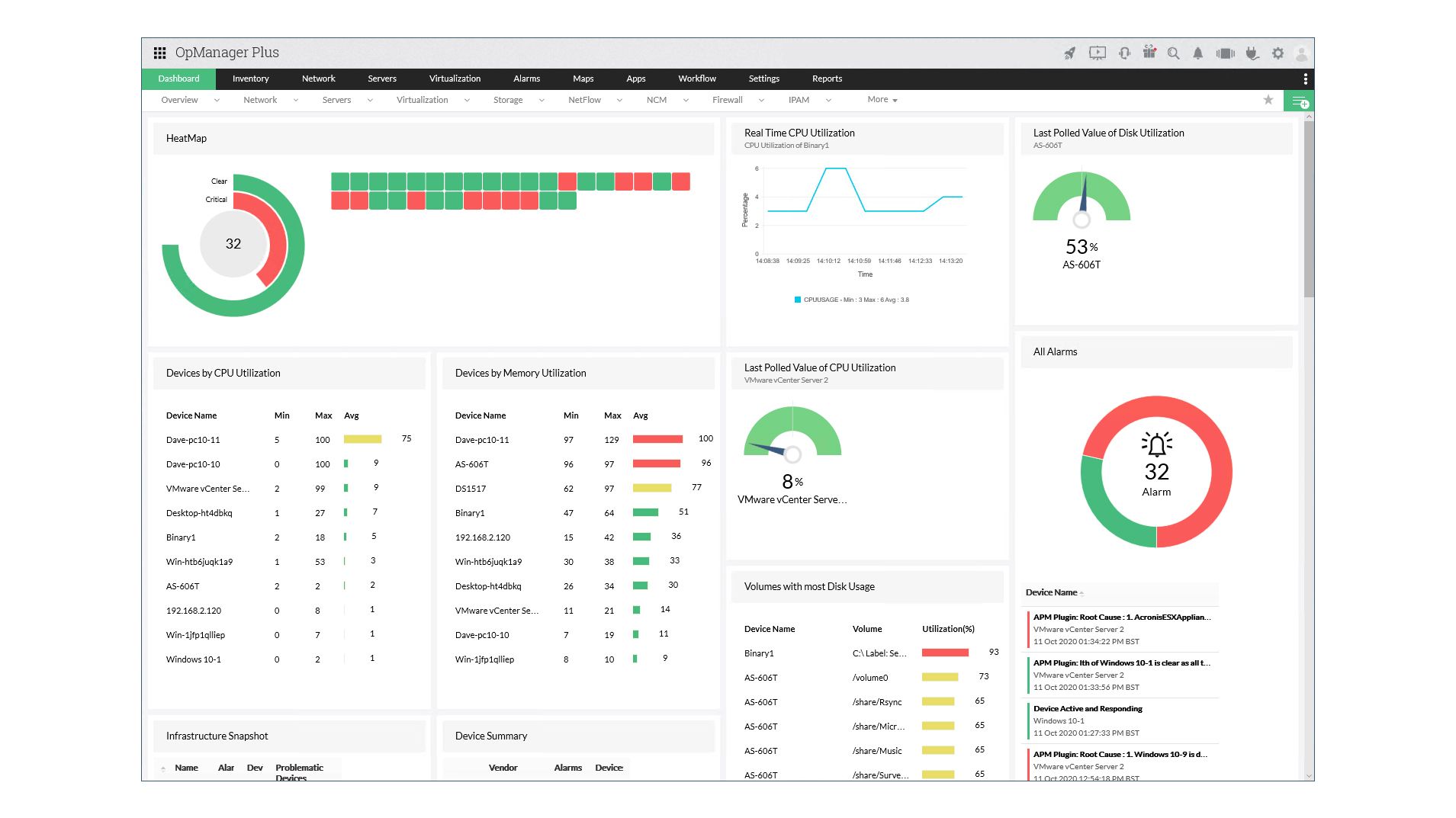The height and width of the screenshot is (818, 1456).
Task: Open the headset support icon
Action: [x=1124, y=53]
